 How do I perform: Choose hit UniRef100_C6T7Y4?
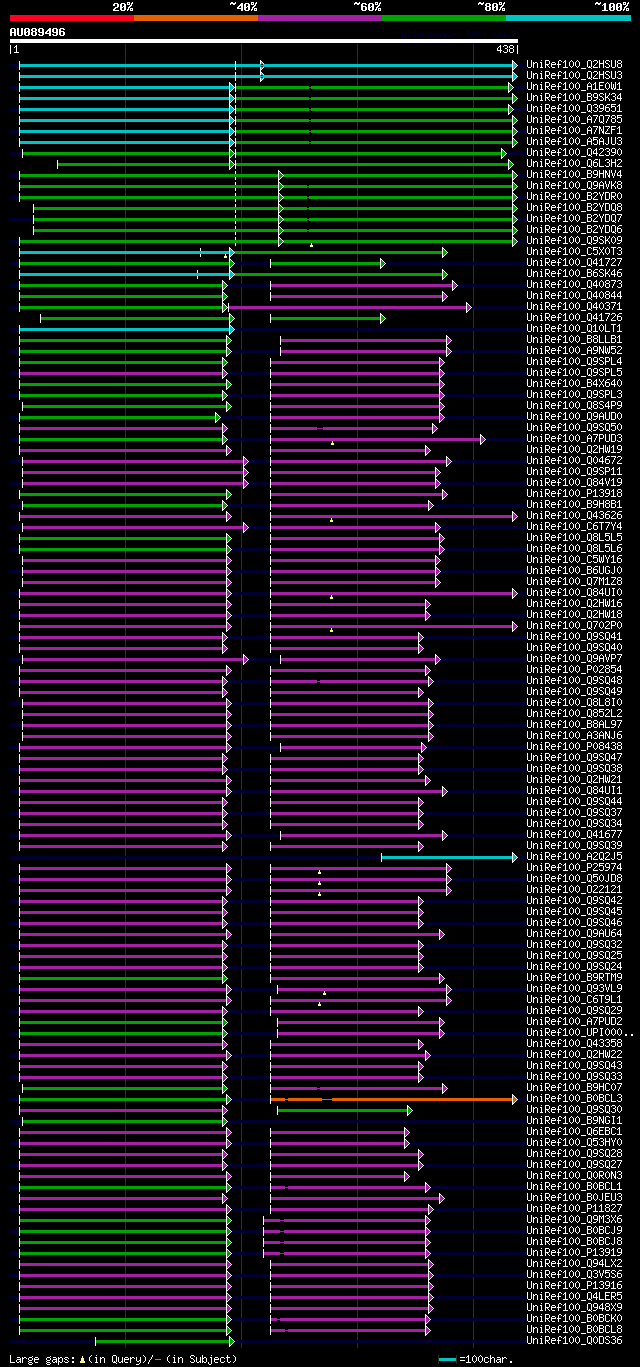click(x=574, y=526)
